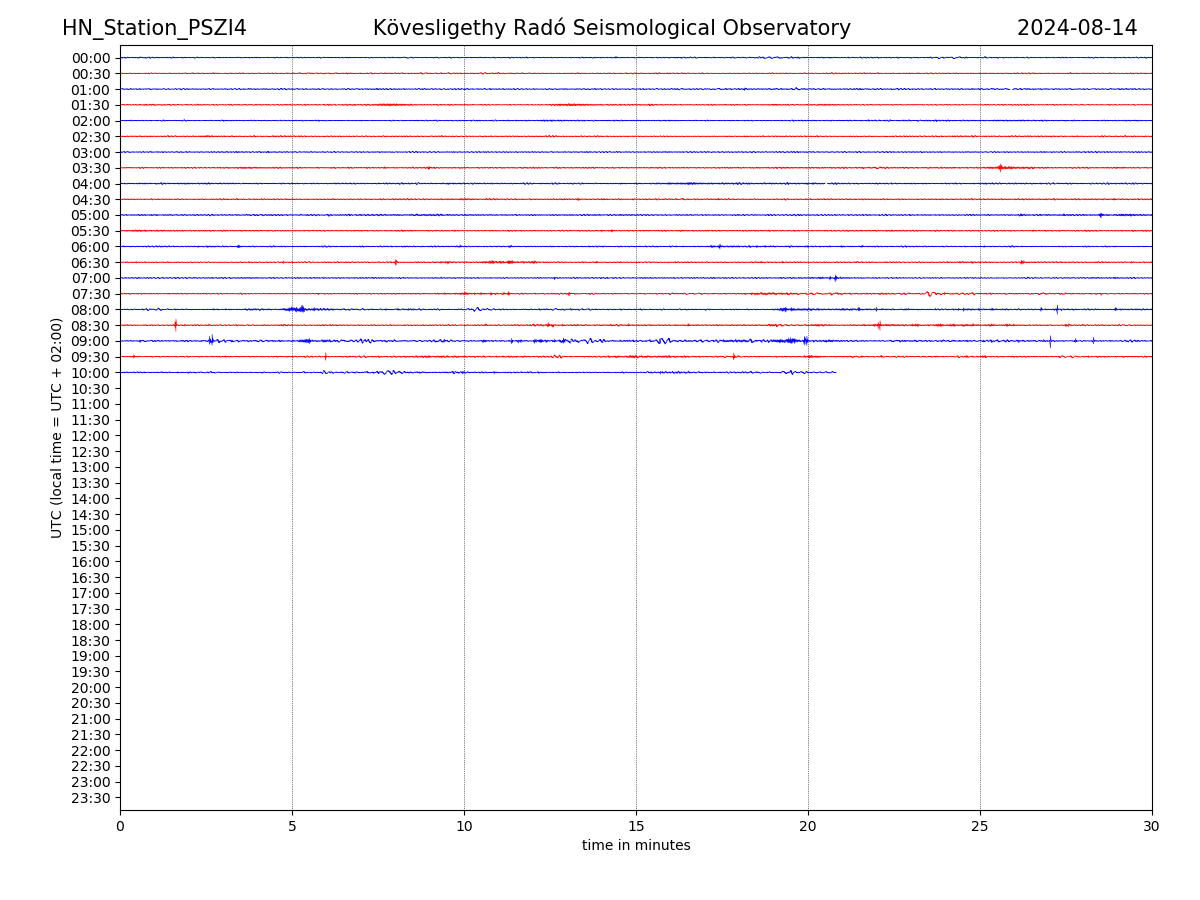Click the first blue spike on the 09:00 trace
The height and width of the screenshot is (900, 1200).
click(211, 340)
